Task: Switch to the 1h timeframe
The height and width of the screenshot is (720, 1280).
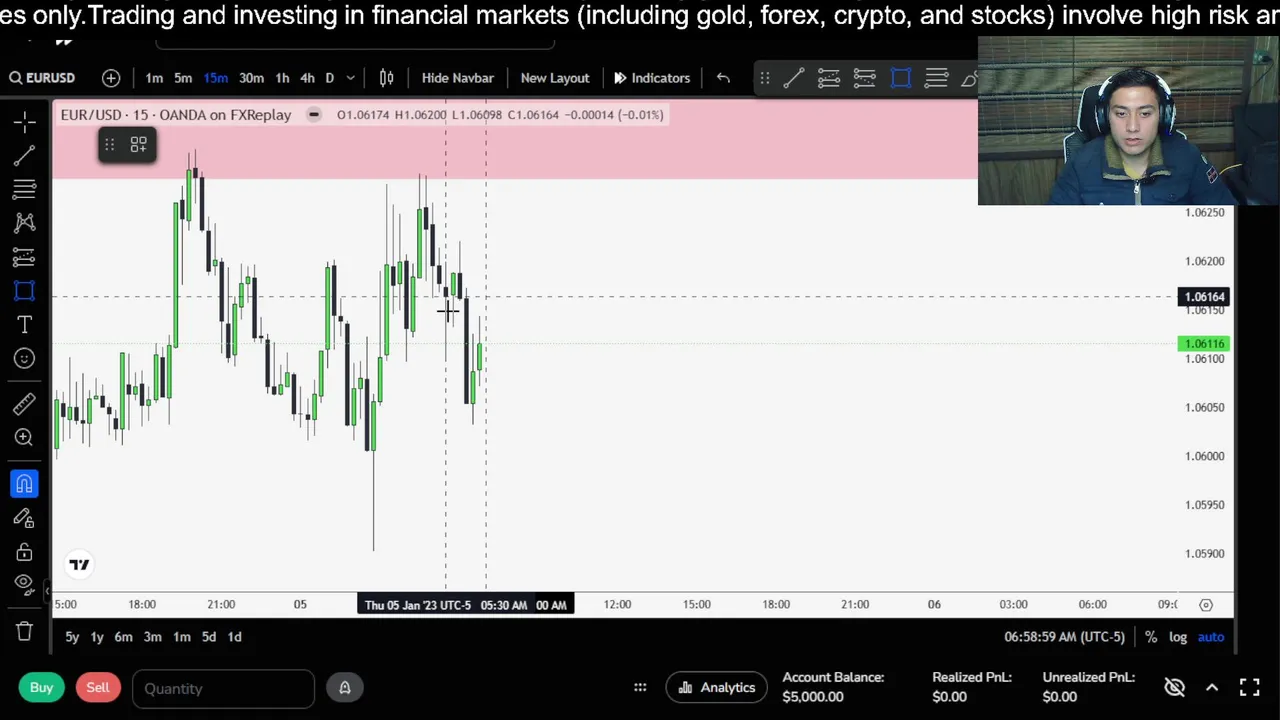Action: point(282,78)
